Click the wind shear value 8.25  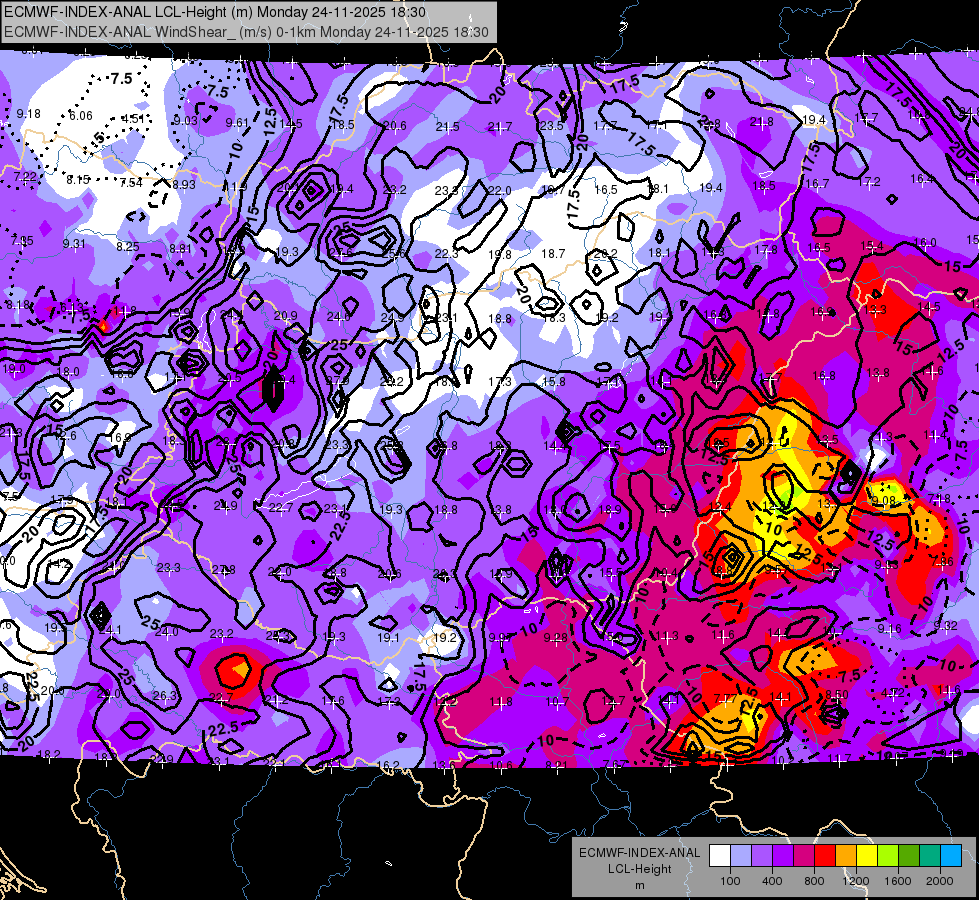[x=127, y=246]
